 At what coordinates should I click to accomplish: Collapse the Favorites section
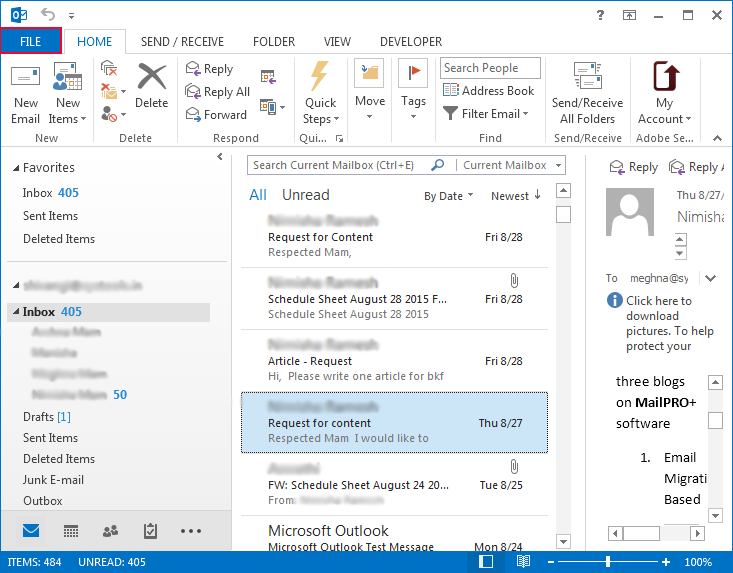(x=16, y=168)
